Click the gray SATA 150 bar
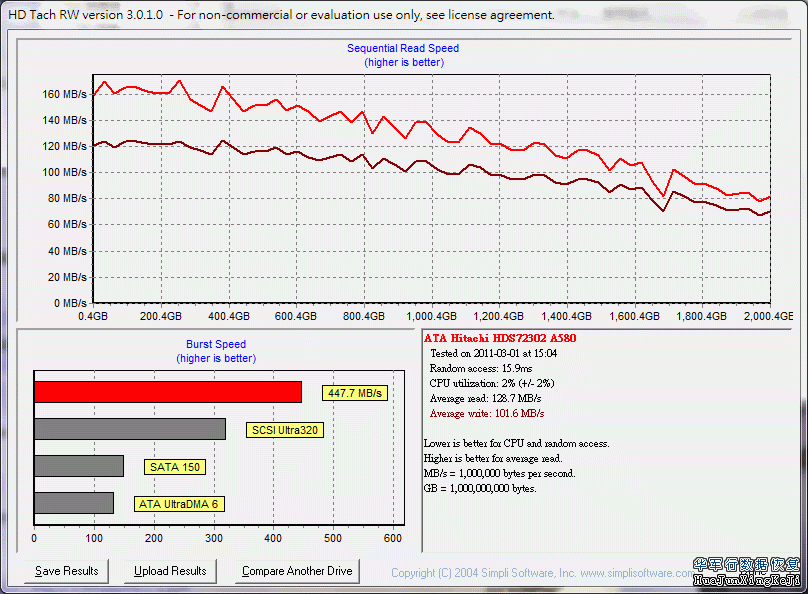Image resolution: width=808 pixels, height=594 pixels. 79,466
